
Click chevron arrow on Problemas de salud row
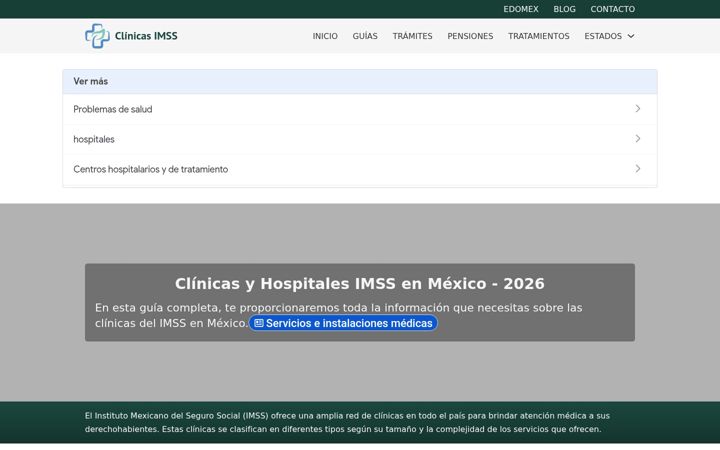638,108
